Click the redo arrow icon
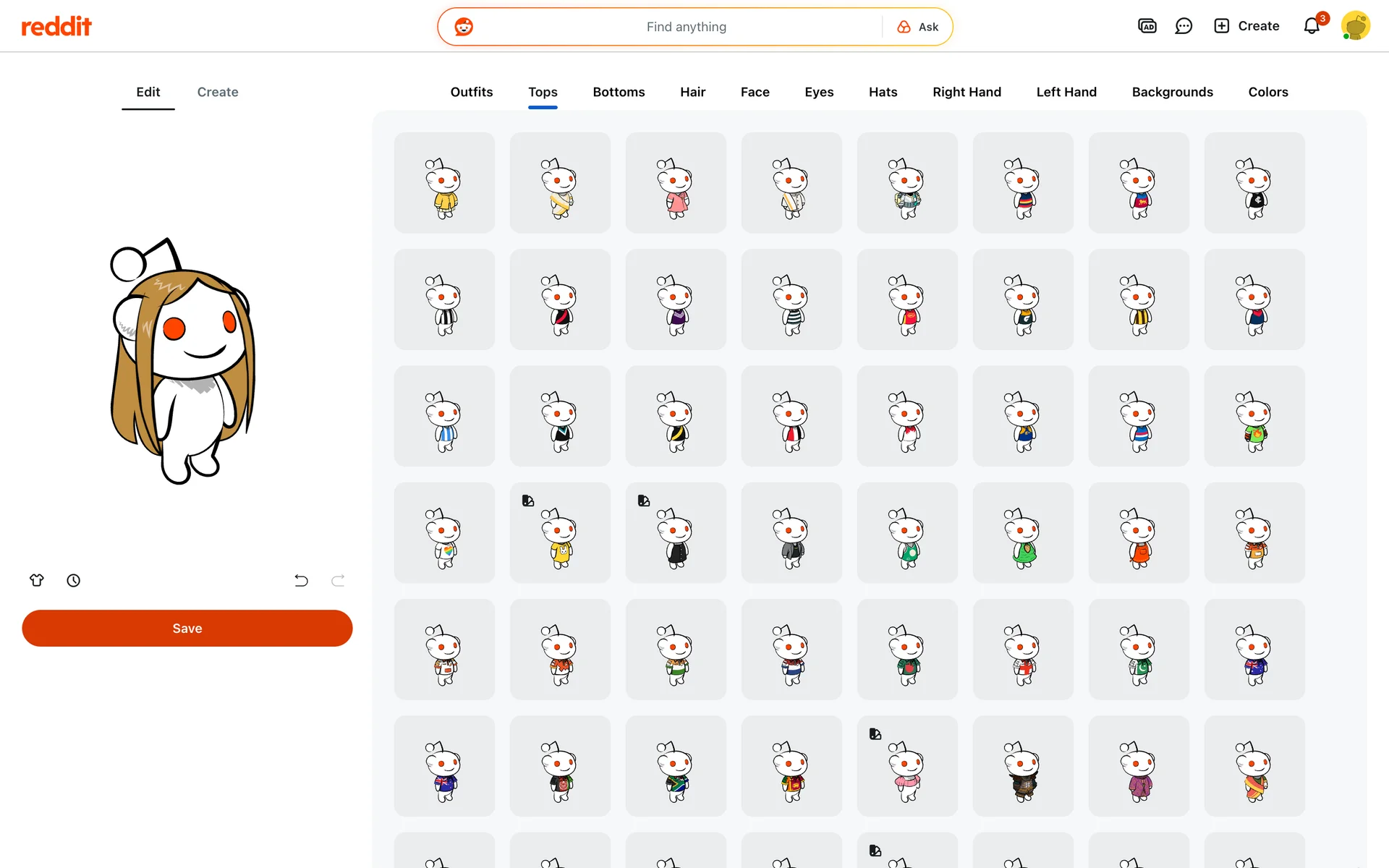Screen dimensions: 1389x868 click(338, 580)
